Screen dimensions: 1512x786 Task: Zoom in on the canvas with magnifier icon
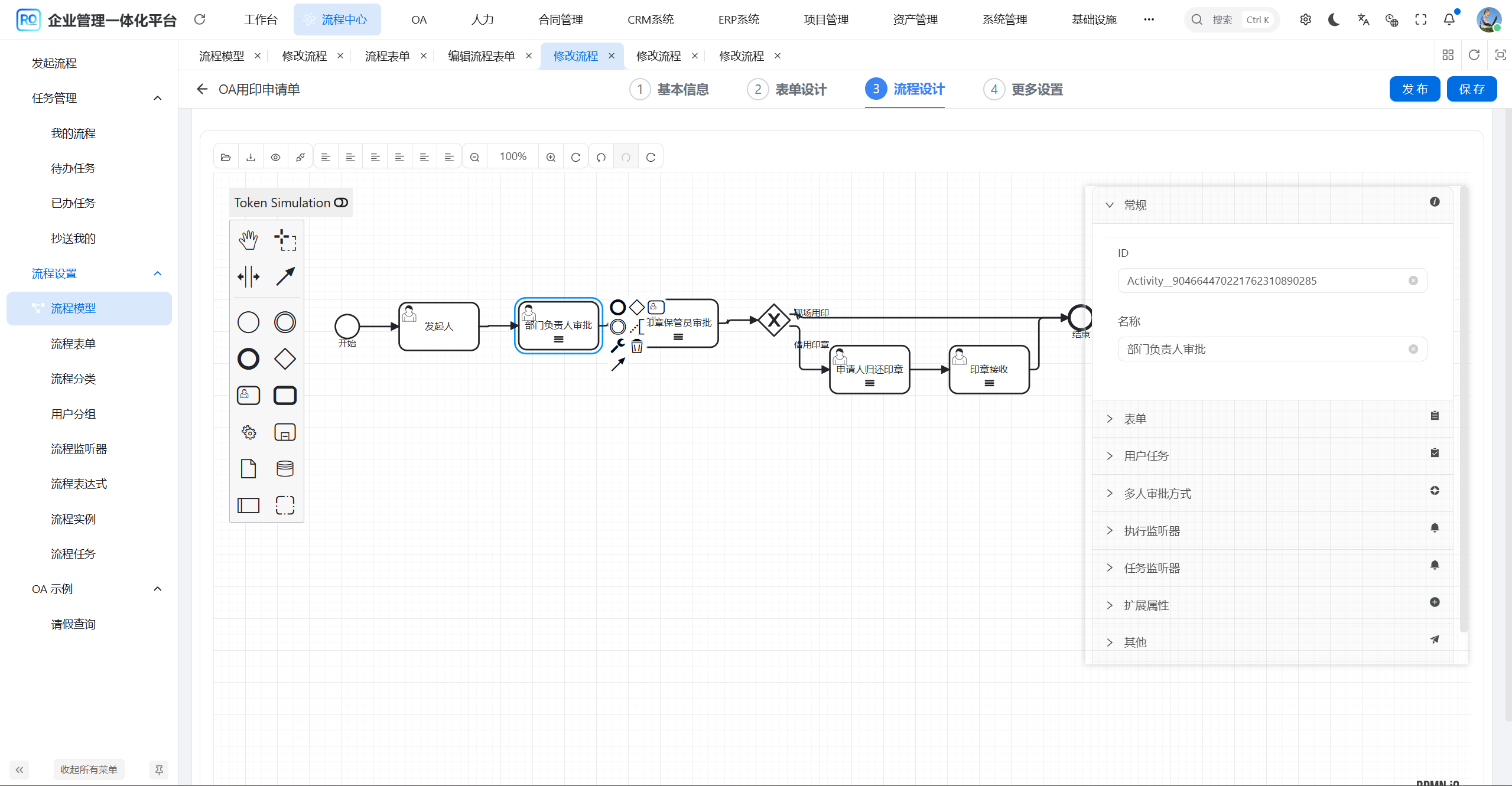tap(551, 156)
